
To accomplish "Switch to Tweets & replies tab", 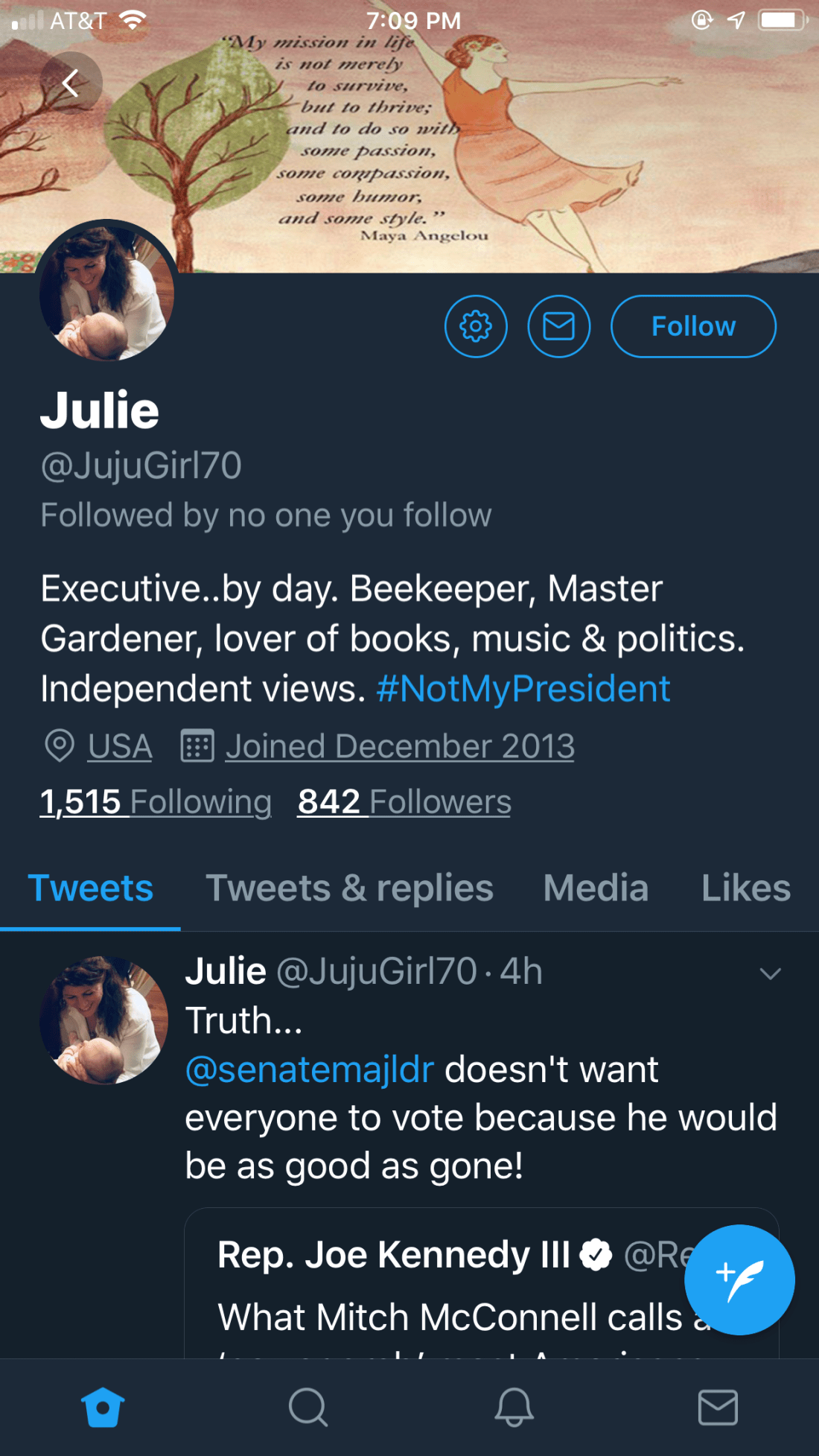I will [349, 888].
